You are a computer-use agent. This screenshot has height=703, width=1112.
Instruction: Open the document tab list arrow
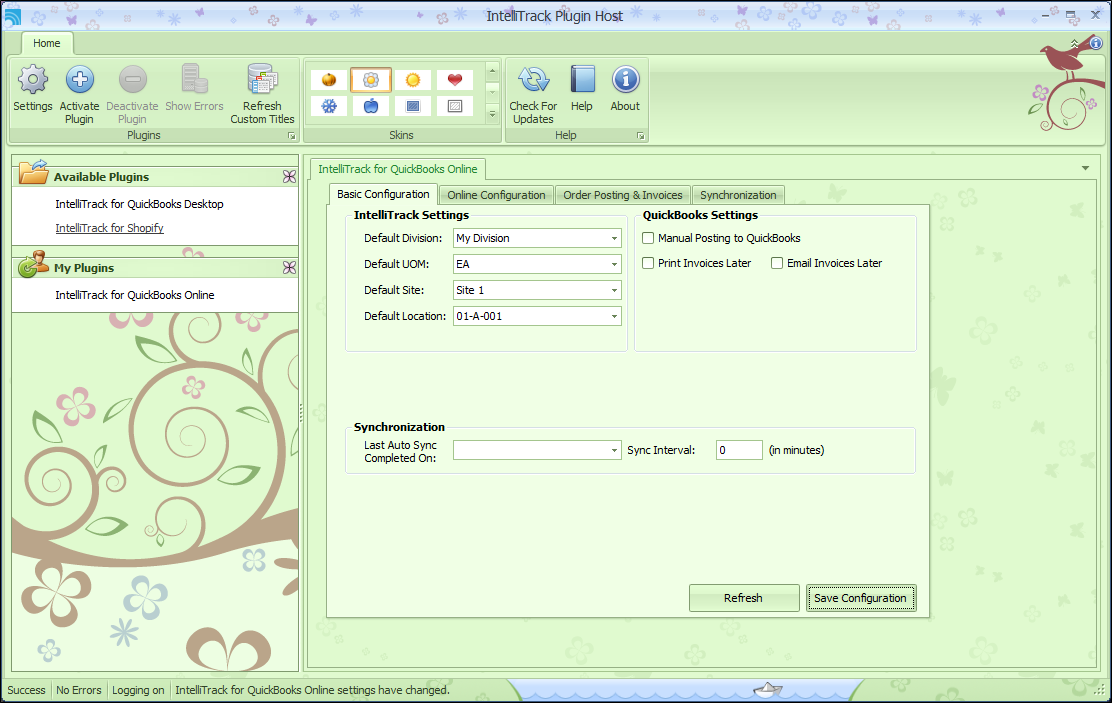tap(1085, 168)
